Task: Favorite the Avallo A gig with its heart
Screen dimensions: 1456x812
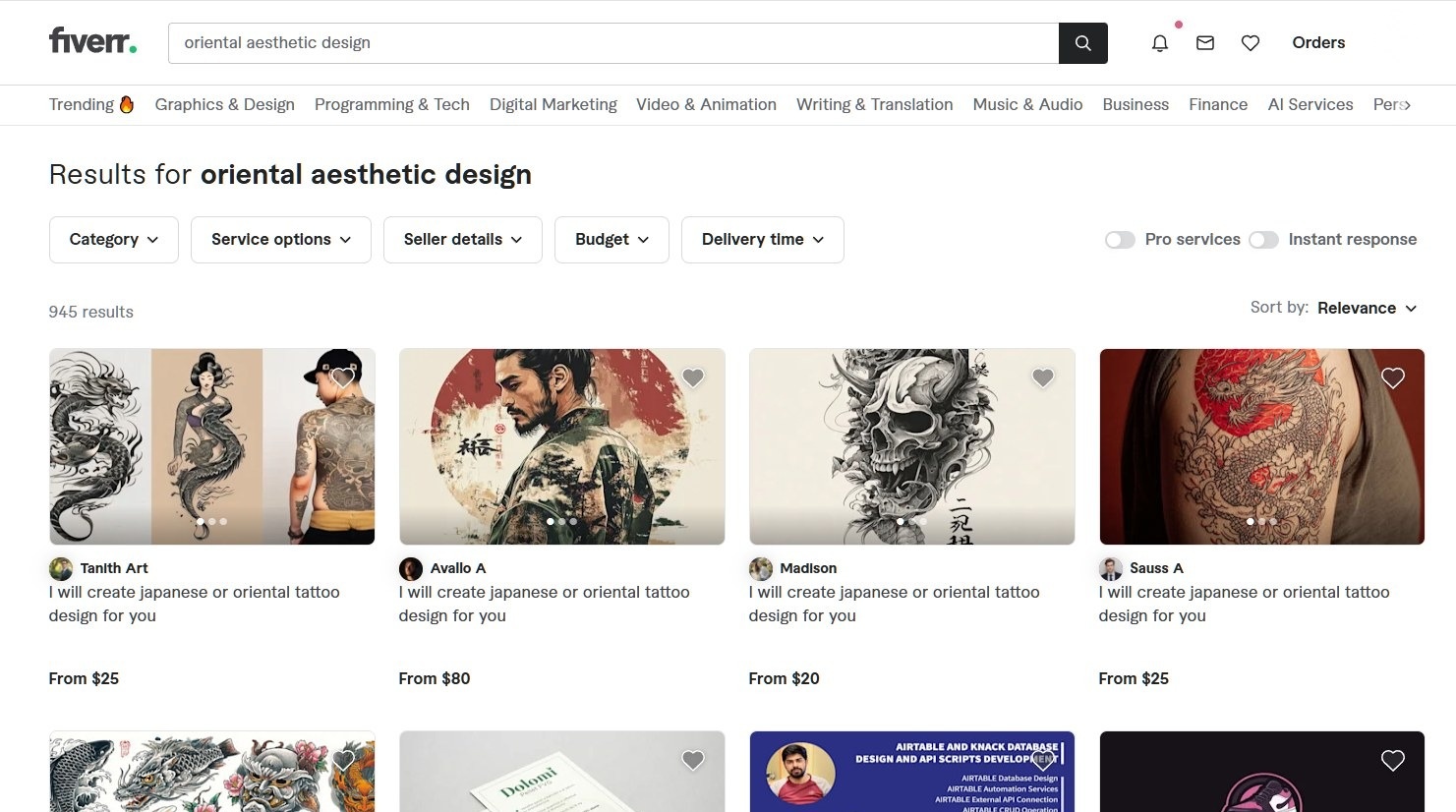Action: pos(693,377)
